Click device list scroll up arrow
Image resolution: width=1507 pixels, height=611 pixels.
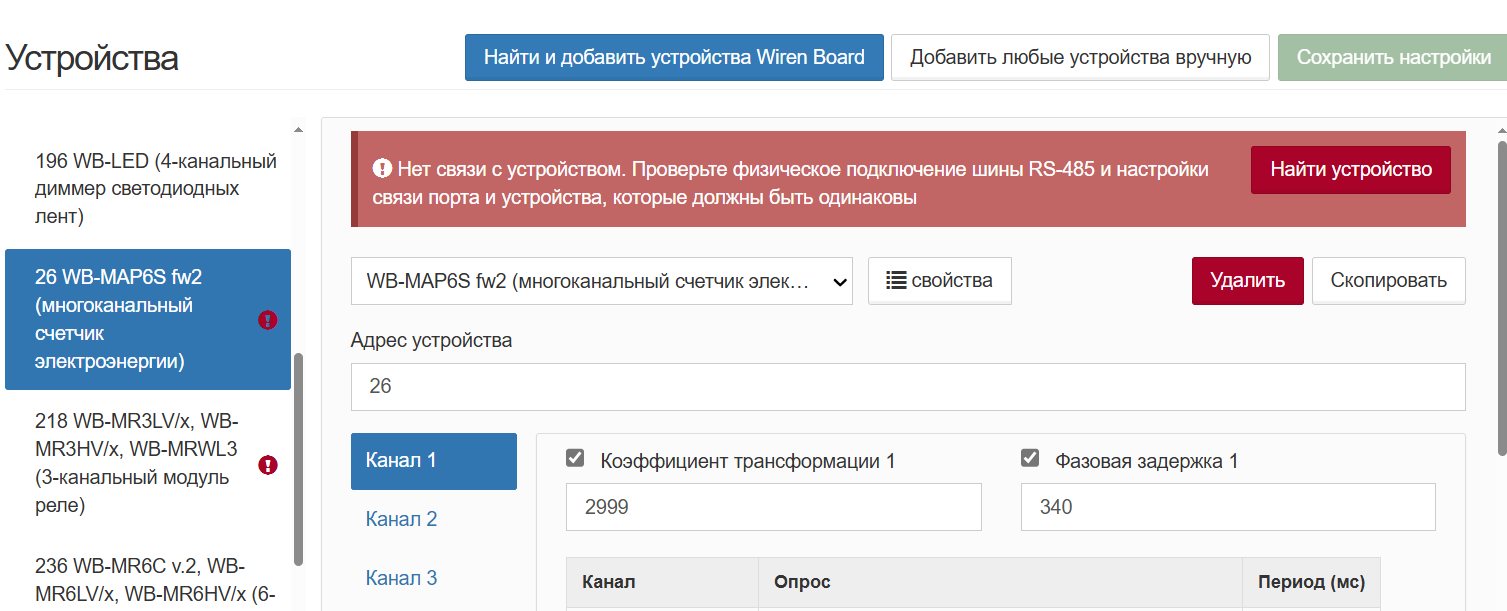tap(298, 129)
